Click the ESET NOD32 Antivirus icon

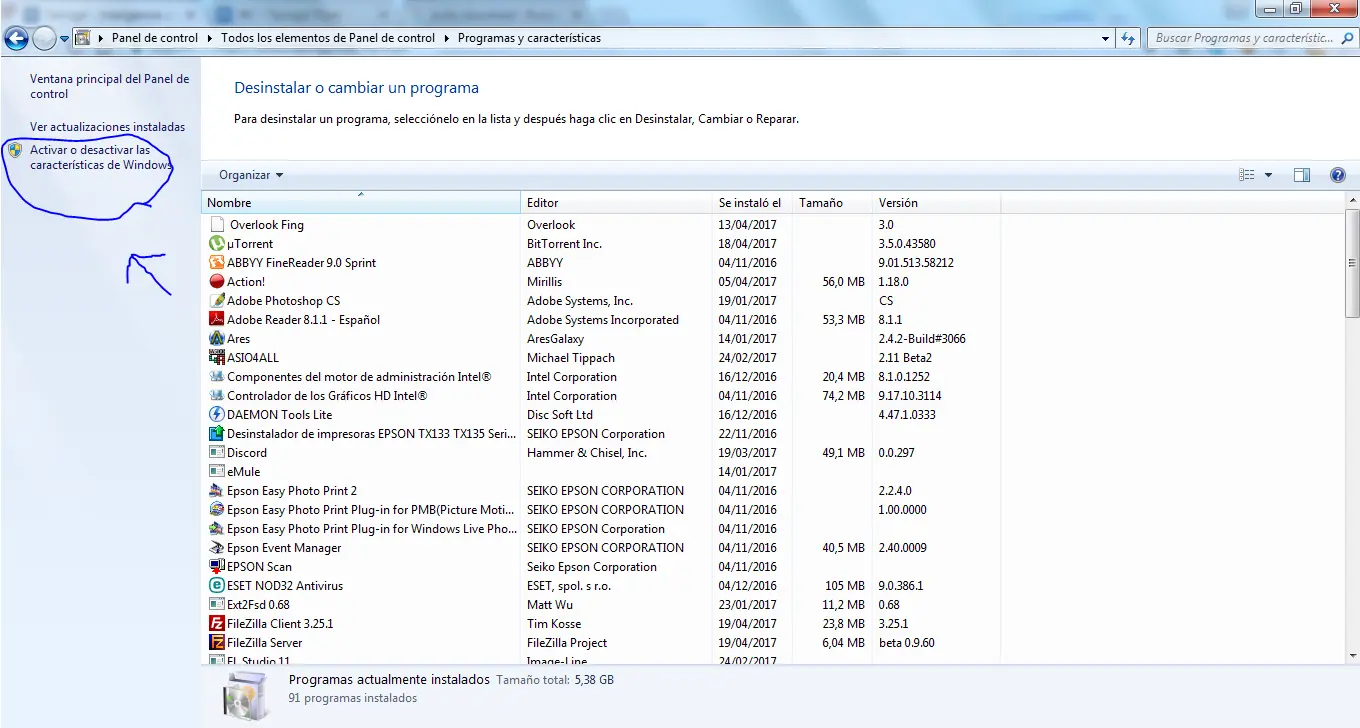pos(217,586)
